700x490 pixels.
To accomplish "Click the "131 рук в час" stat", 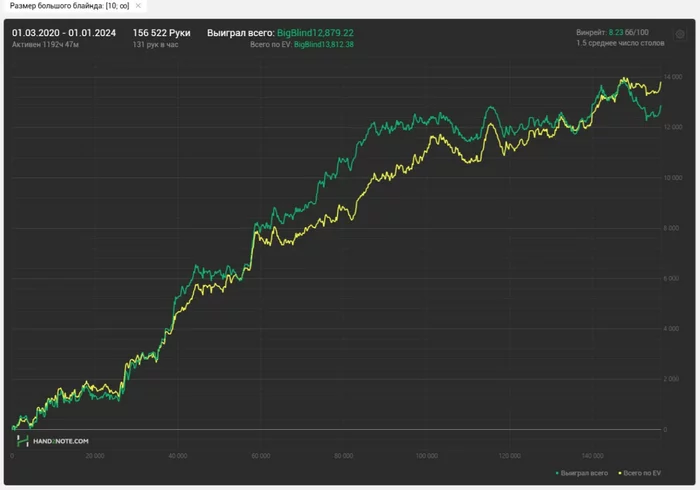I will pyautogui.click(x=155, y=44).
